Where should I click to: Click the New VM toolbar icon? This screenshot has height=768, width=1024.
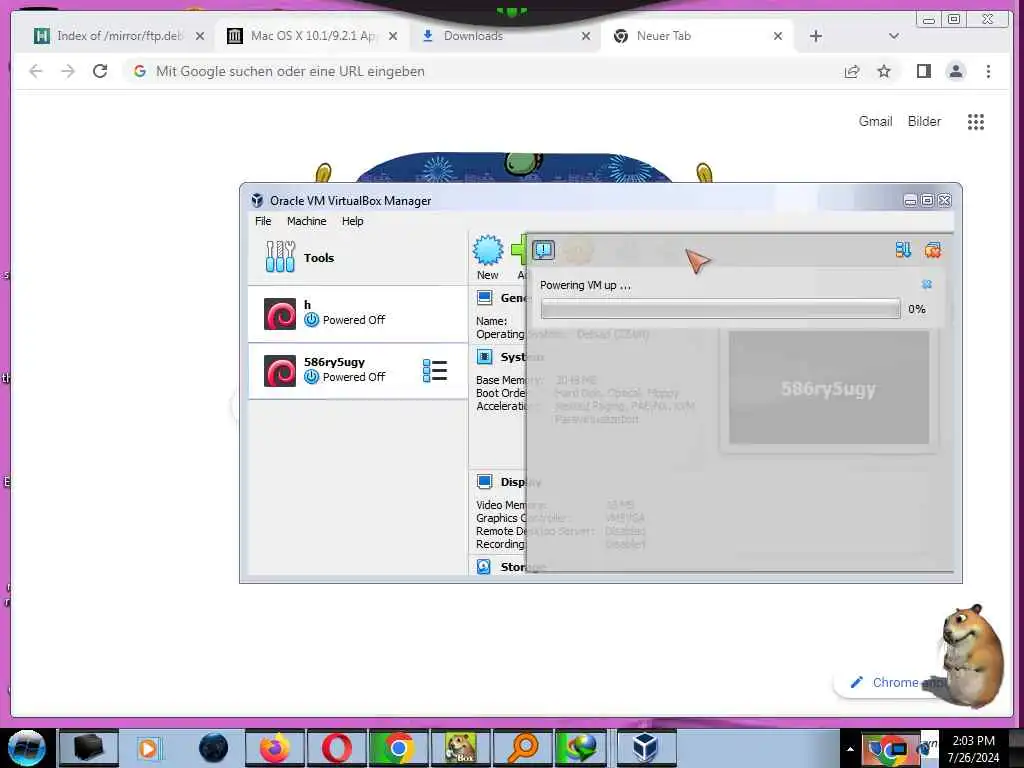tap(487, 257)
